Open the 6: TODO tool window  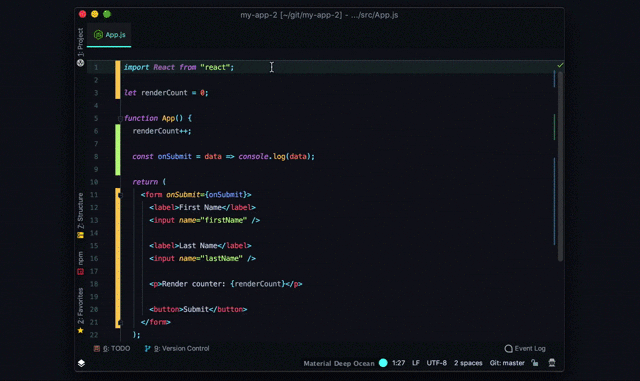pyautogui.click(x=112, y=348)
